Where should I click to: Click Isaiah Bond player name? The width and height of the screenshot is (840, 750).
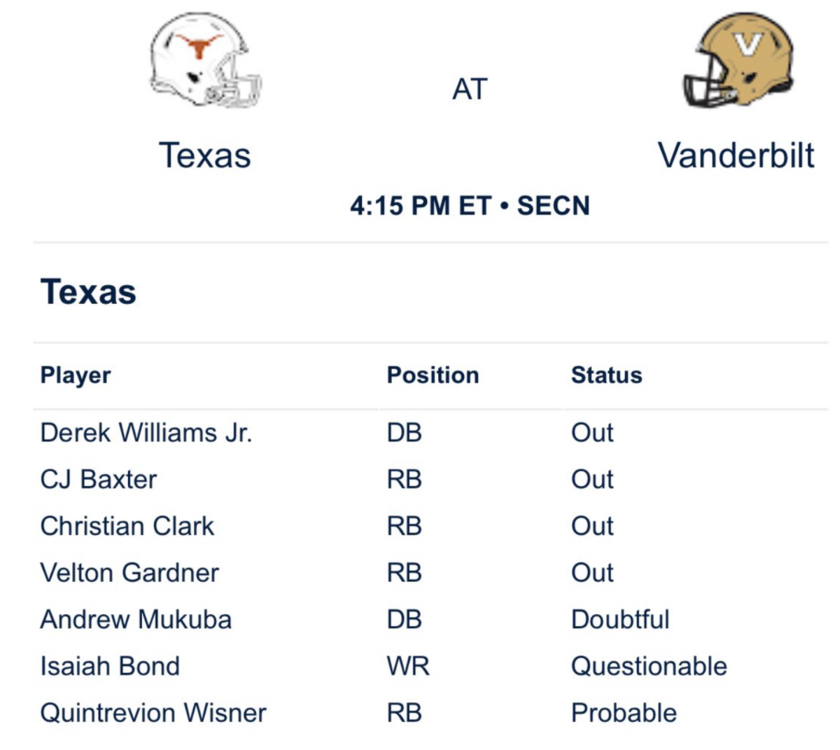tap(110, 666)
